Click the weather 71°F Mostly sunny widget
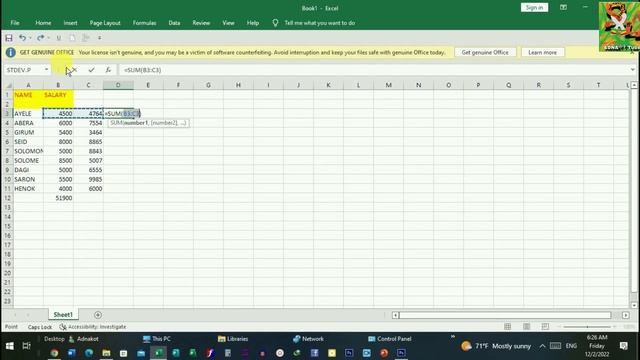640x360 pixels. click(x=496, y=346)
